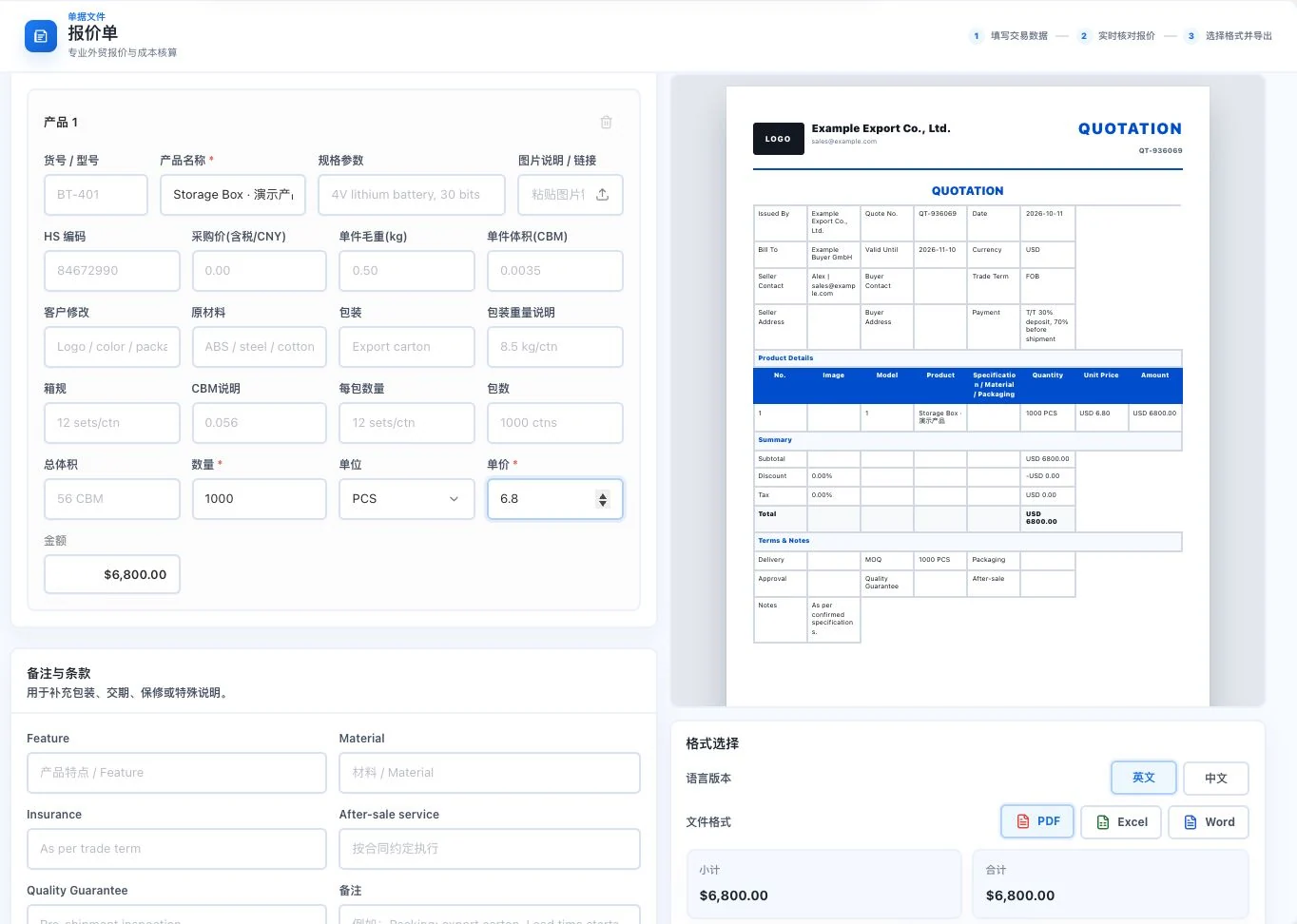Click the blue 报价单 document logo icon
This screenshot has width=1297, height=924.
(x=41, y=36)
